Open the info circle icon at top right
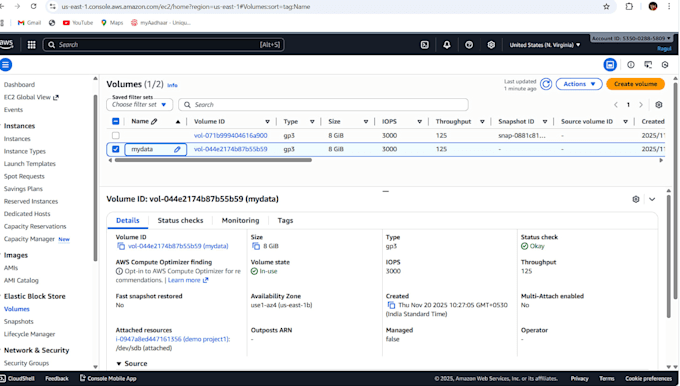Image resolution: width=680 pixels, height=386 pixels. 631,65
